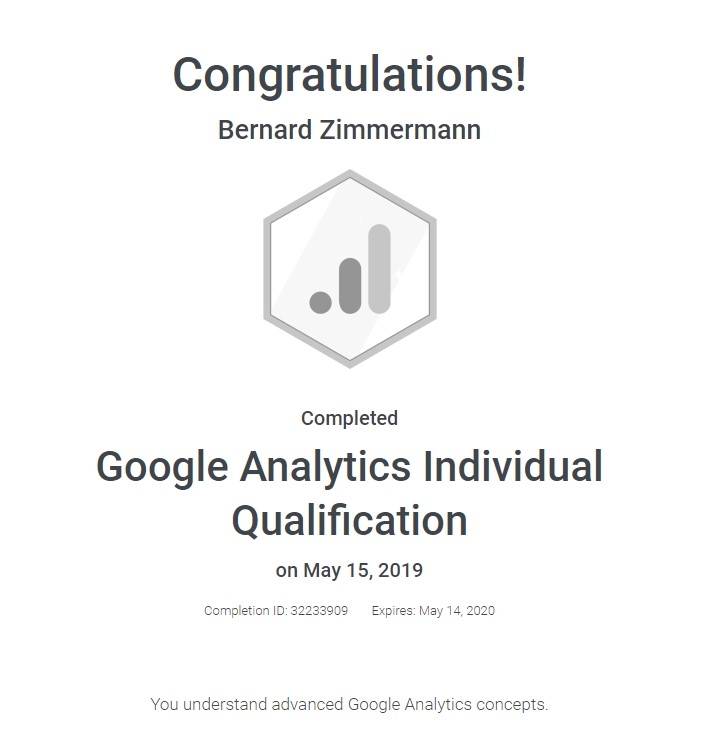This screenshot has height=744, width=704.
Task: Click the word Analytics in large title
Action: tap(325, 467)
